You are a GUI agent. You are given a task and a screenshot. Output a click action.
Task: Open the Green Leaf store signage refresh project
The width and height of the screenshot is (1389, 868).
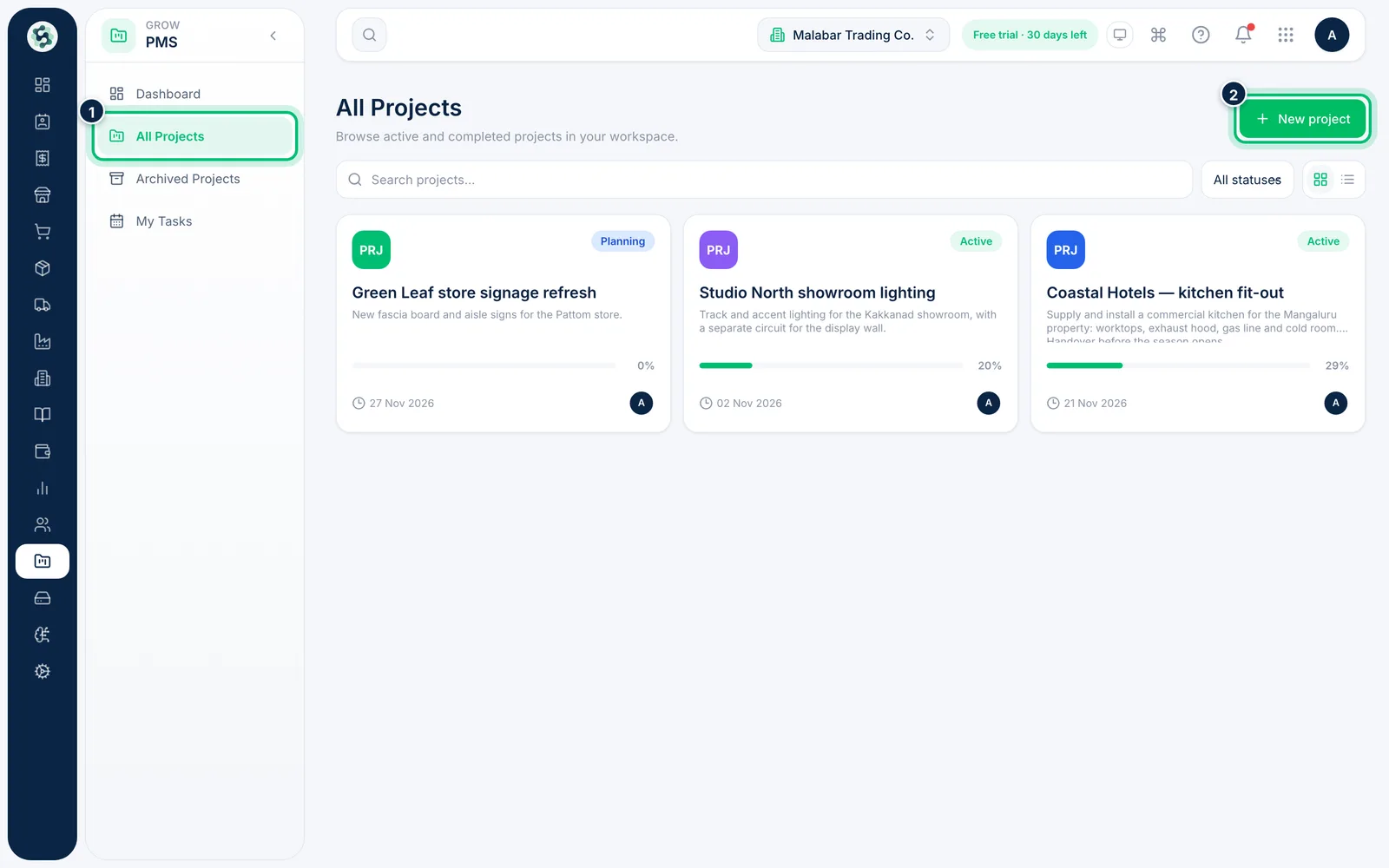click(504, 324)
